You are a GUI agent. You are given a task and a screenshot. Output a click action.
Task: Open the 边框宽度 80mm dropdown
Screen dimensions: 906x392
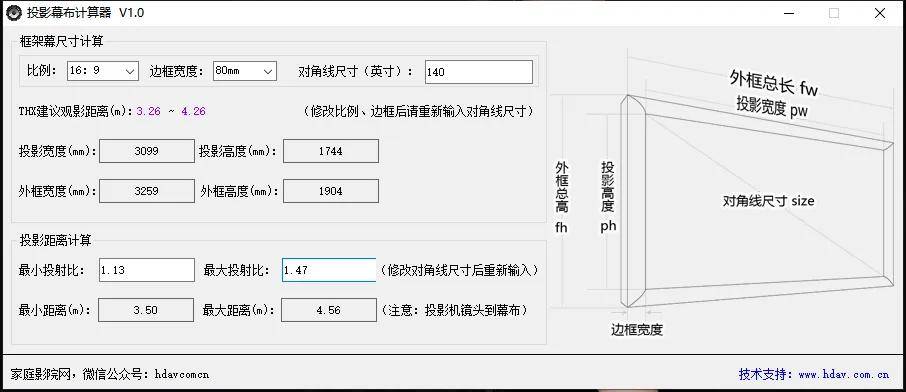(245, 71)
